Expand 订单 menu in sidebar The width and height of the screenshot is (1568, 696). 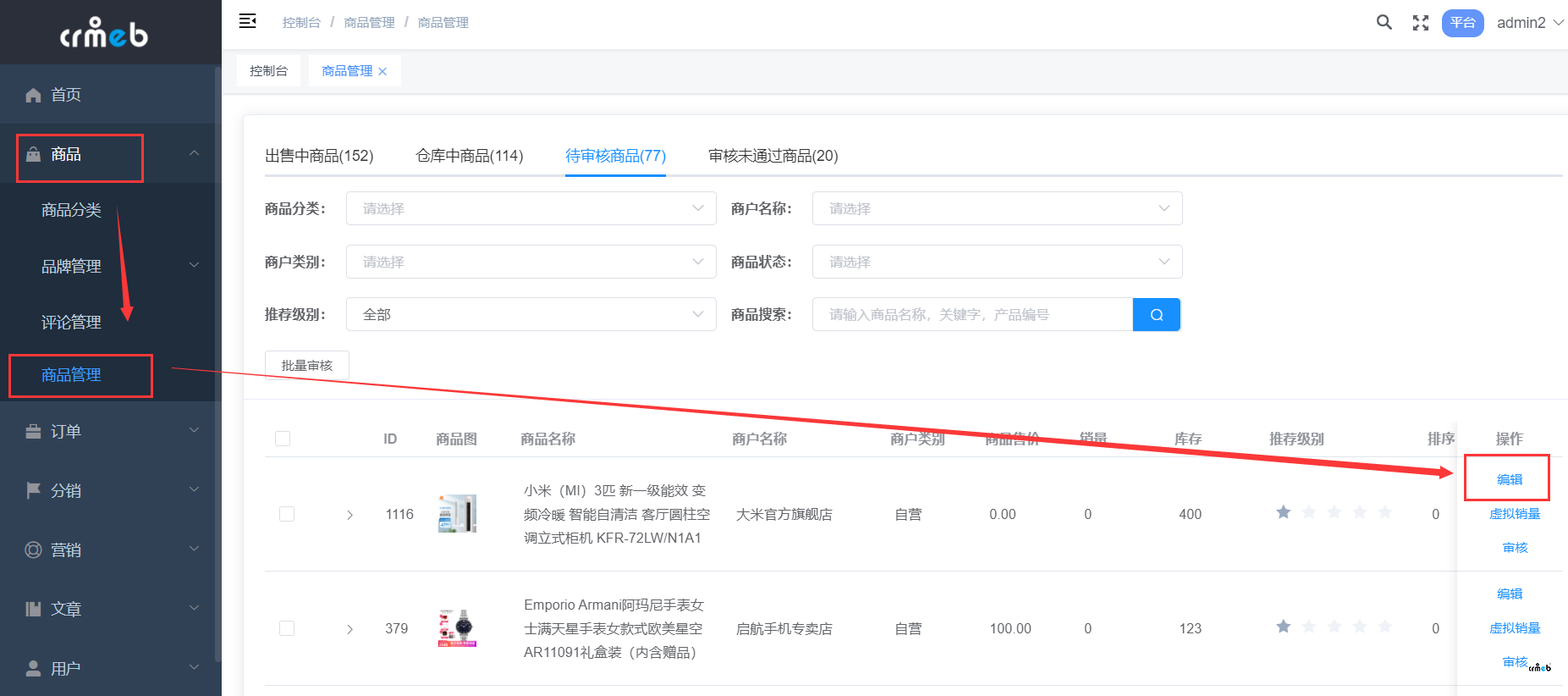(x=110, y=431)
